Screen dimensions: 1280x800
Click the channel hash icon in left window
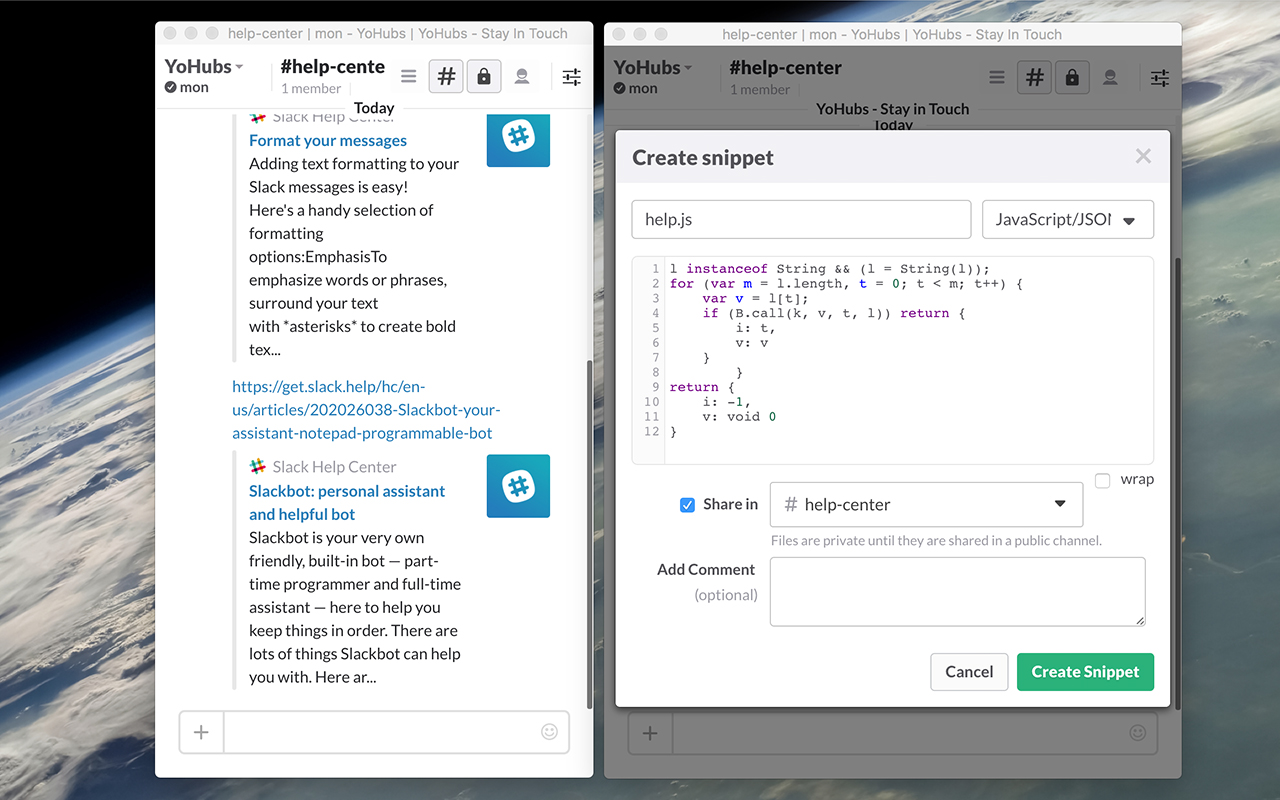point(446,76)
